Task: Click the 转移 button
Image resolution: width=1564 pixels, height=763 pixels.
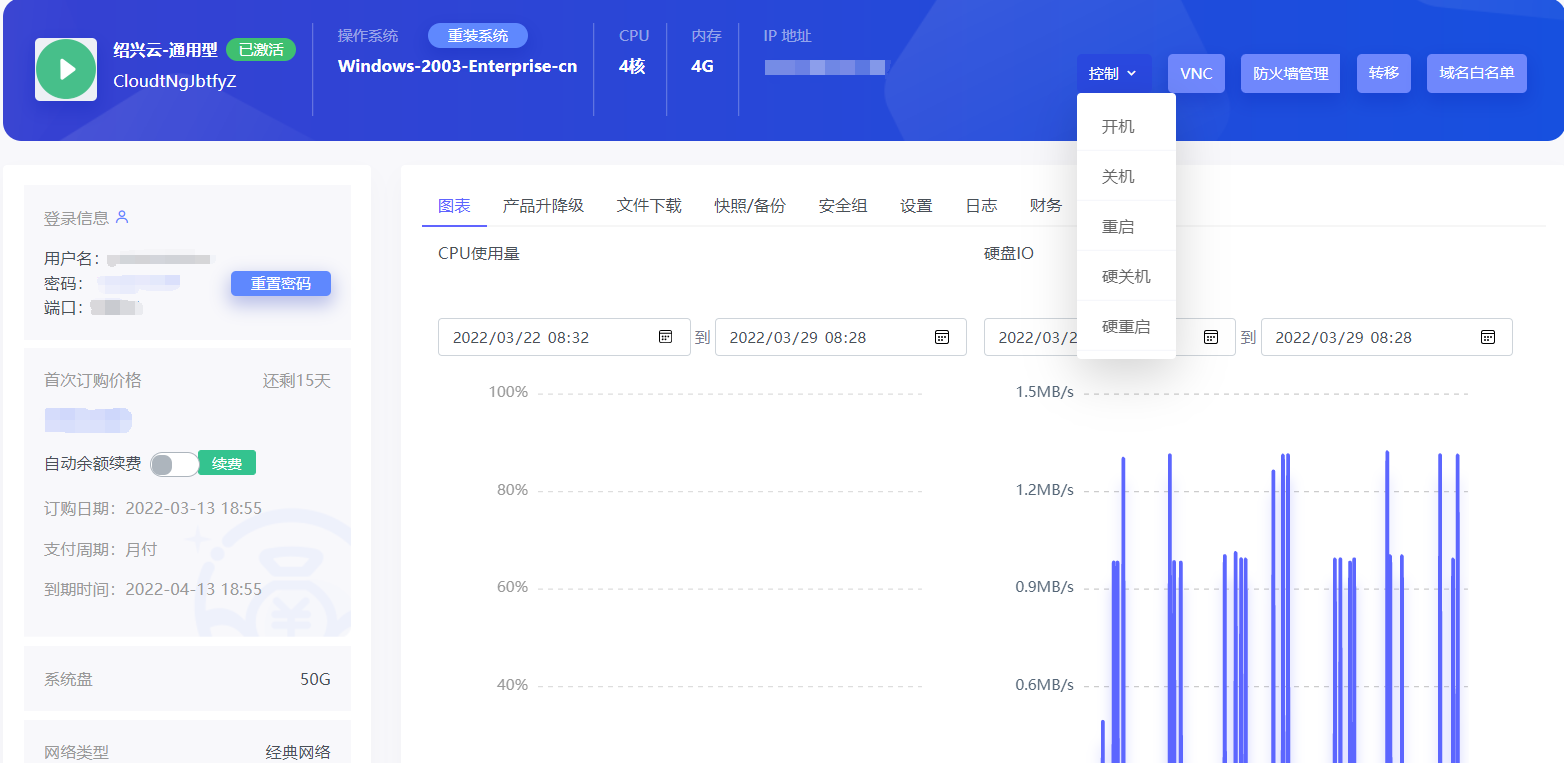Action: [x=1384, y=73]
